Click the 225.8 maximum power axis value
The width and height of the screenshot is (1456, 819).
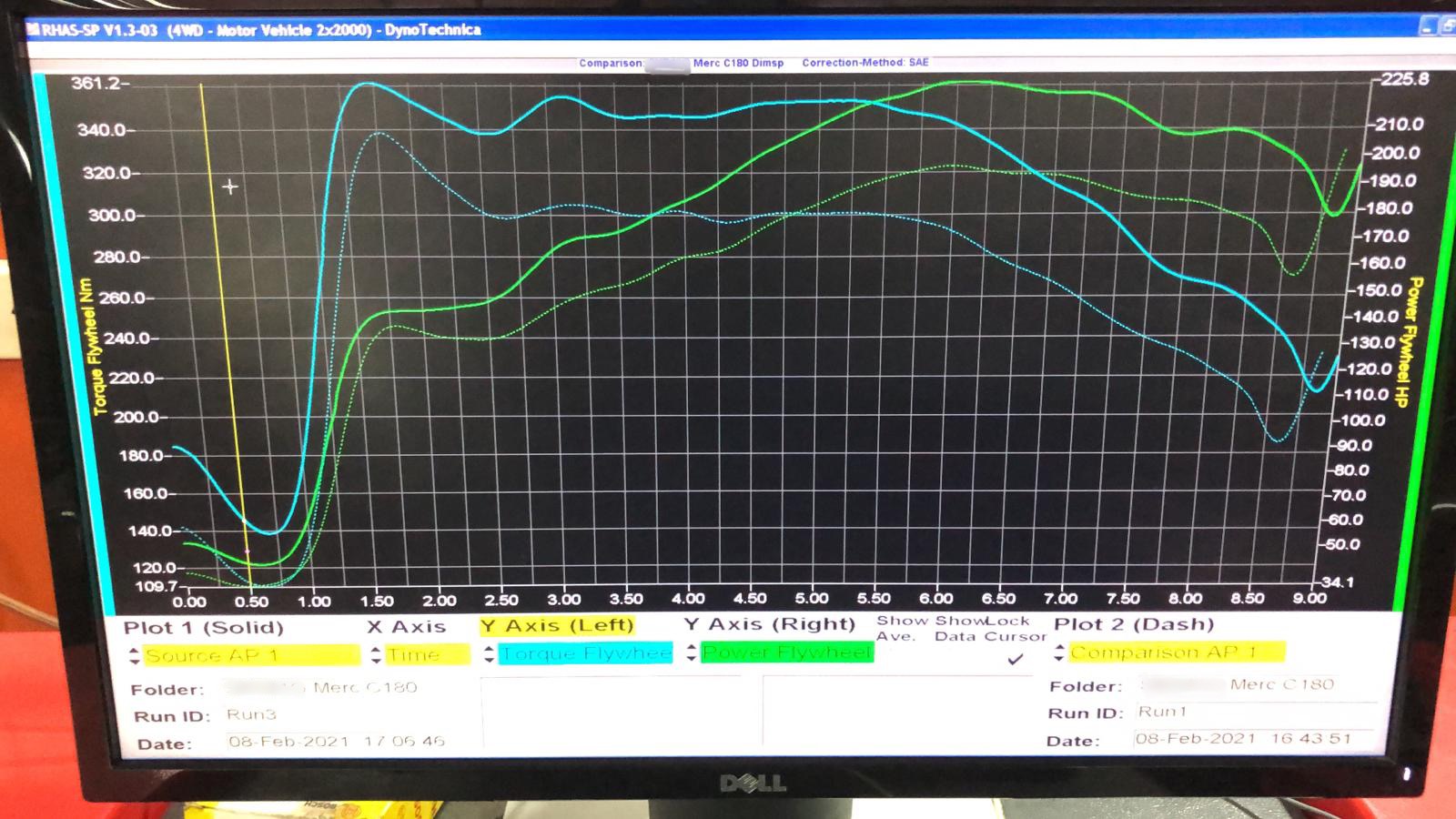[1405, 79]
